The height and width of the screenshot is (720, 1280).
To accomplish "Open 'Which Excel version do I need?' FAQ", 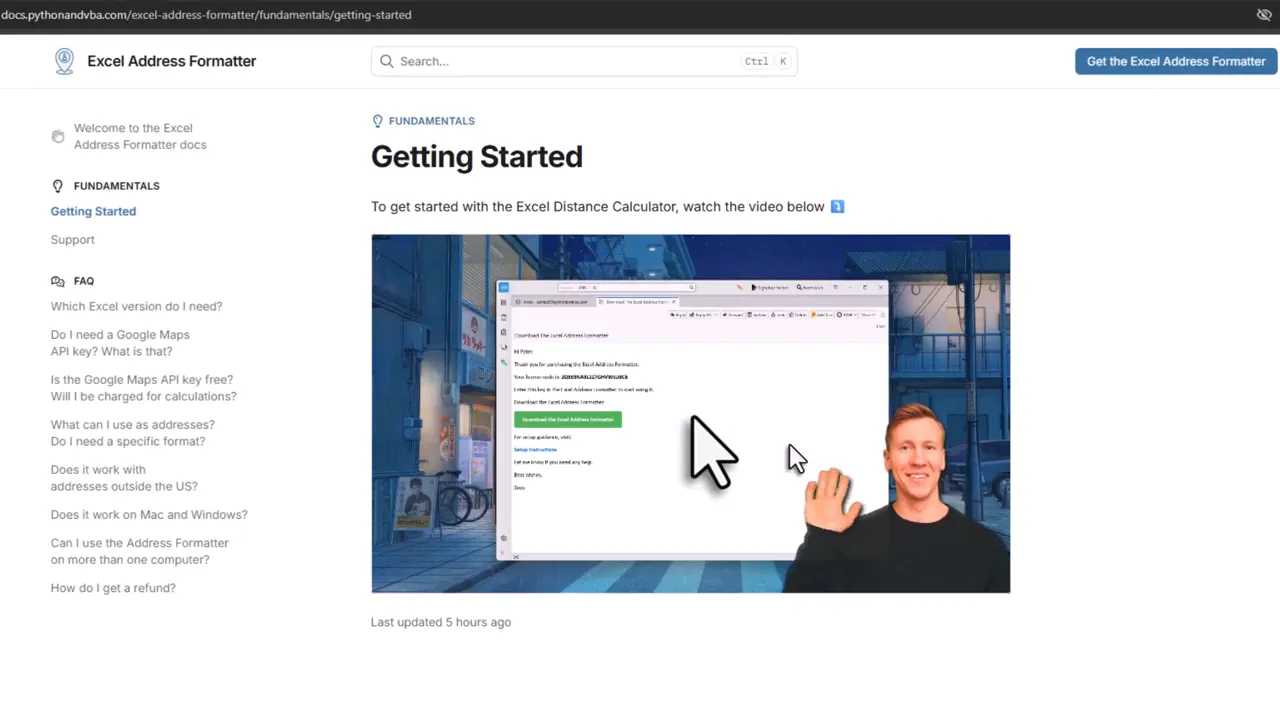I will pos(136,306).
